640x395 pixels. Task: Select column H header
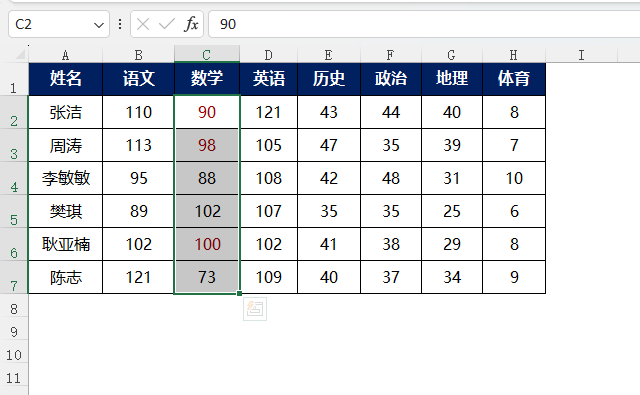pos(514,54)
